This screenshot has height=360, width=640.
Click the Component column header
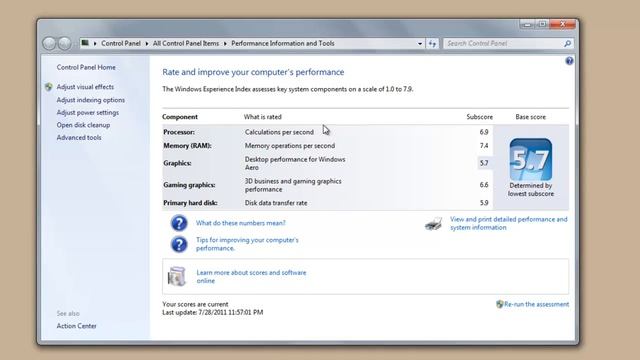[180, 117]
